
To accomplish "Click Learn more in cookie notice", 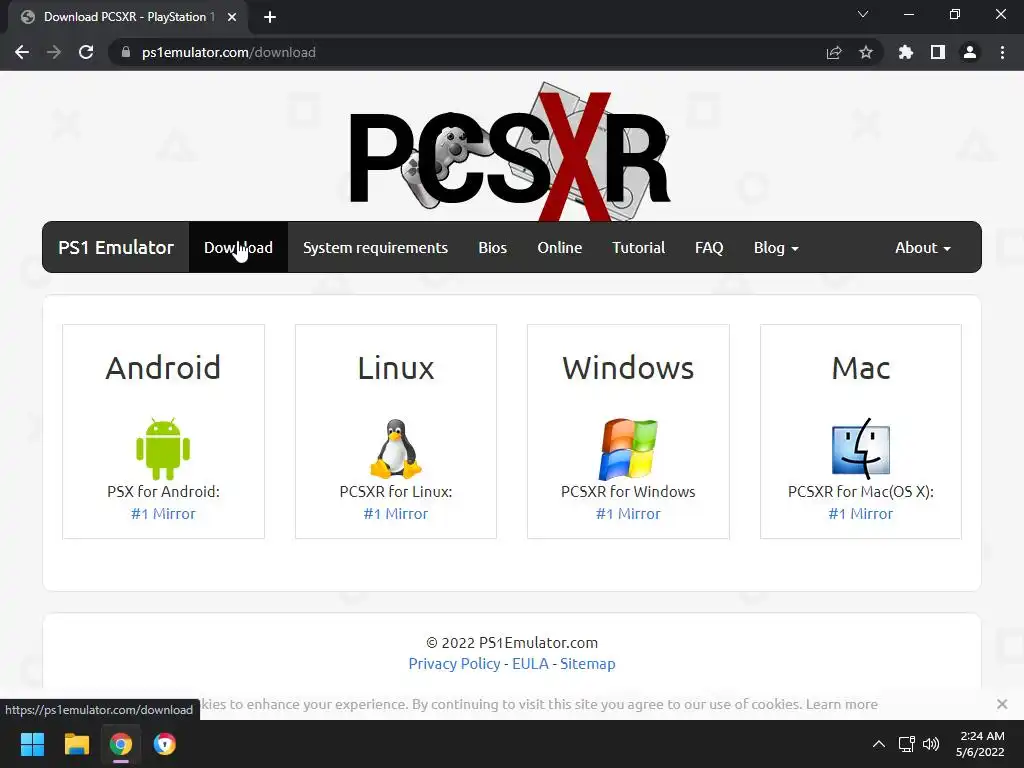I will (x=842, y=704).
